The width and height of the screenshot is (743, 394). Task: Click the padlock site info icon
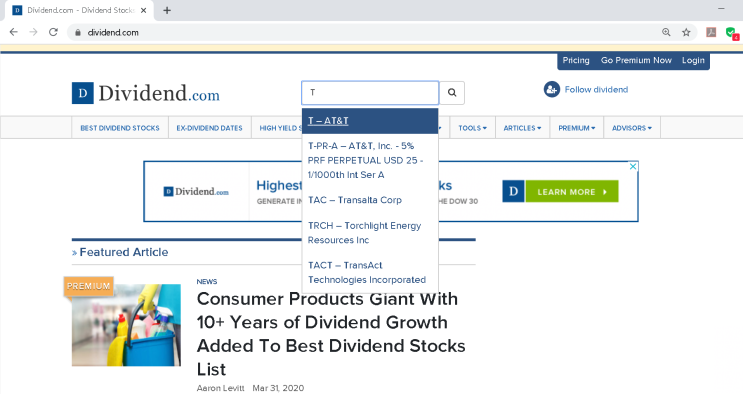tap(78, 33)
